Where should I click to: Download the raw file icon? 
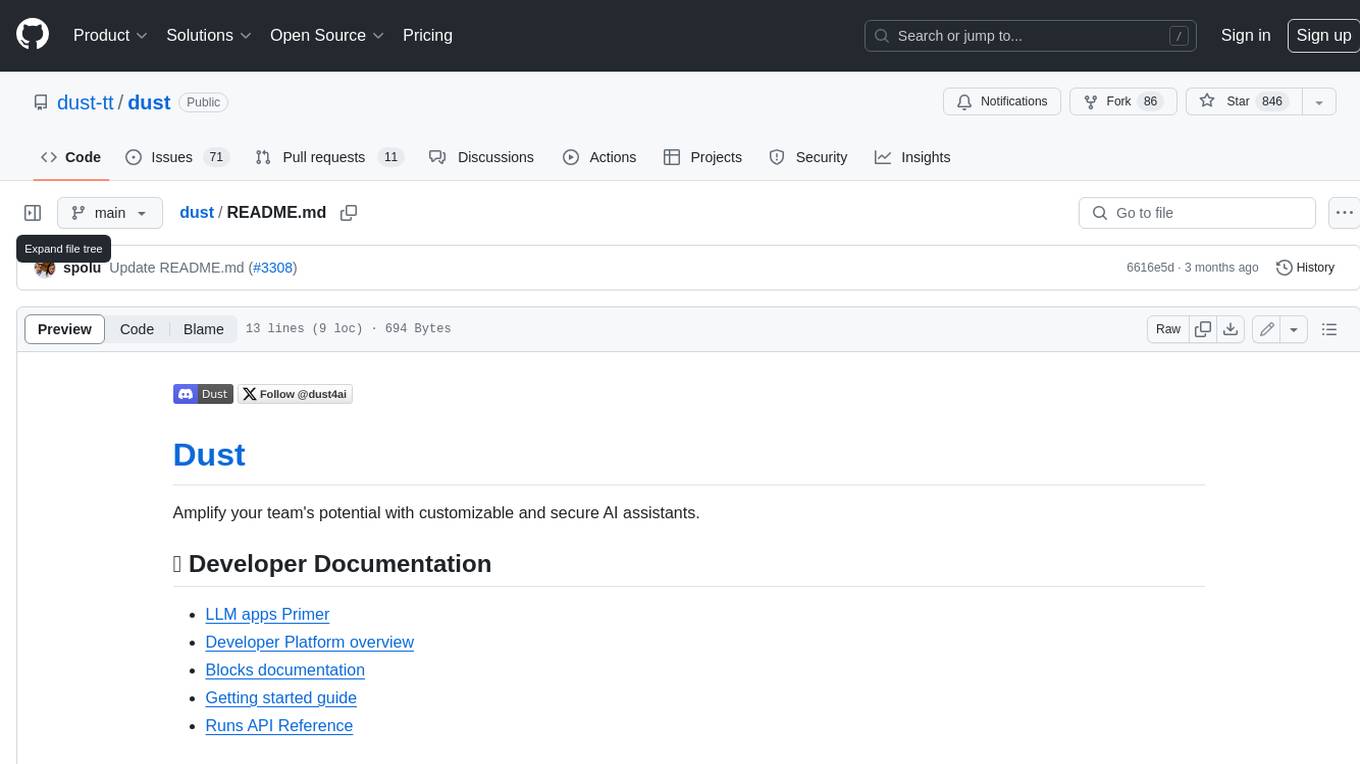coord(1231,329)
